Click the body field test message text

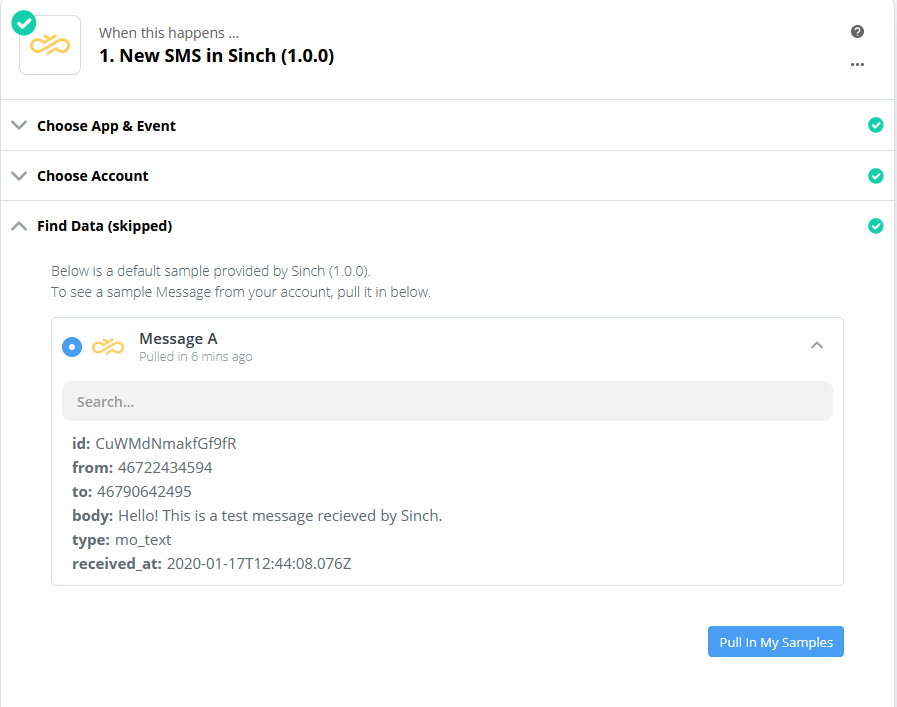(280, 516)
